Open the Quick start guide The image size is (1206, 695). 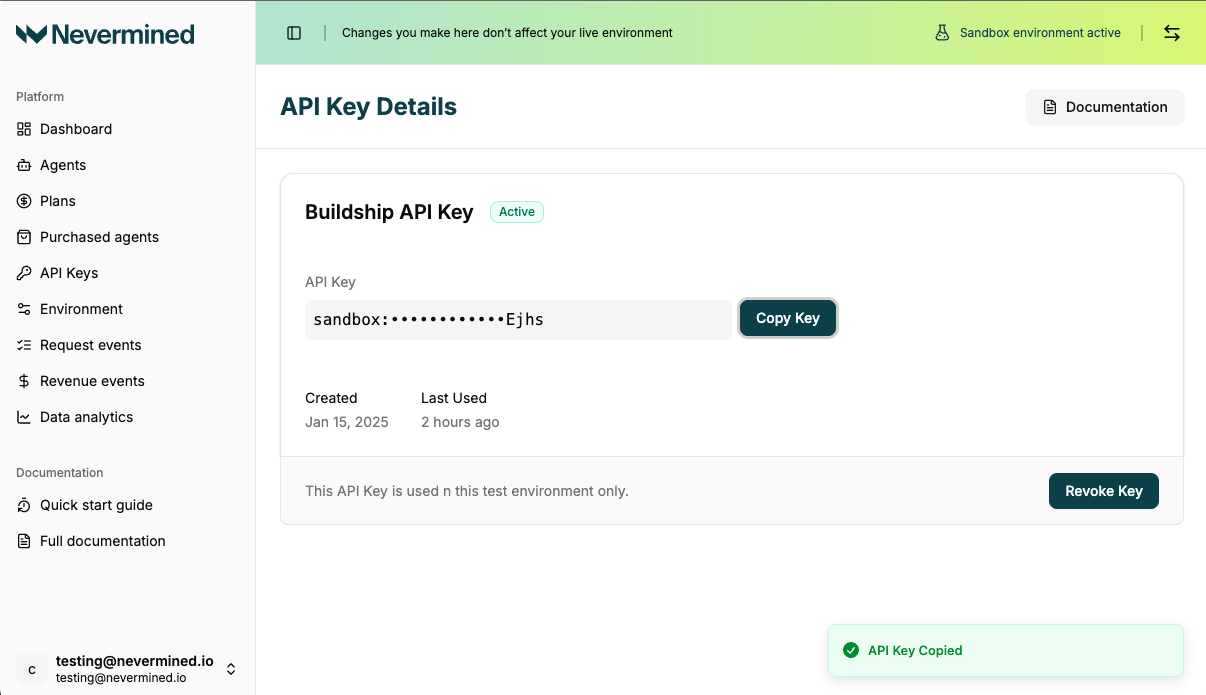tap(97, 505)
